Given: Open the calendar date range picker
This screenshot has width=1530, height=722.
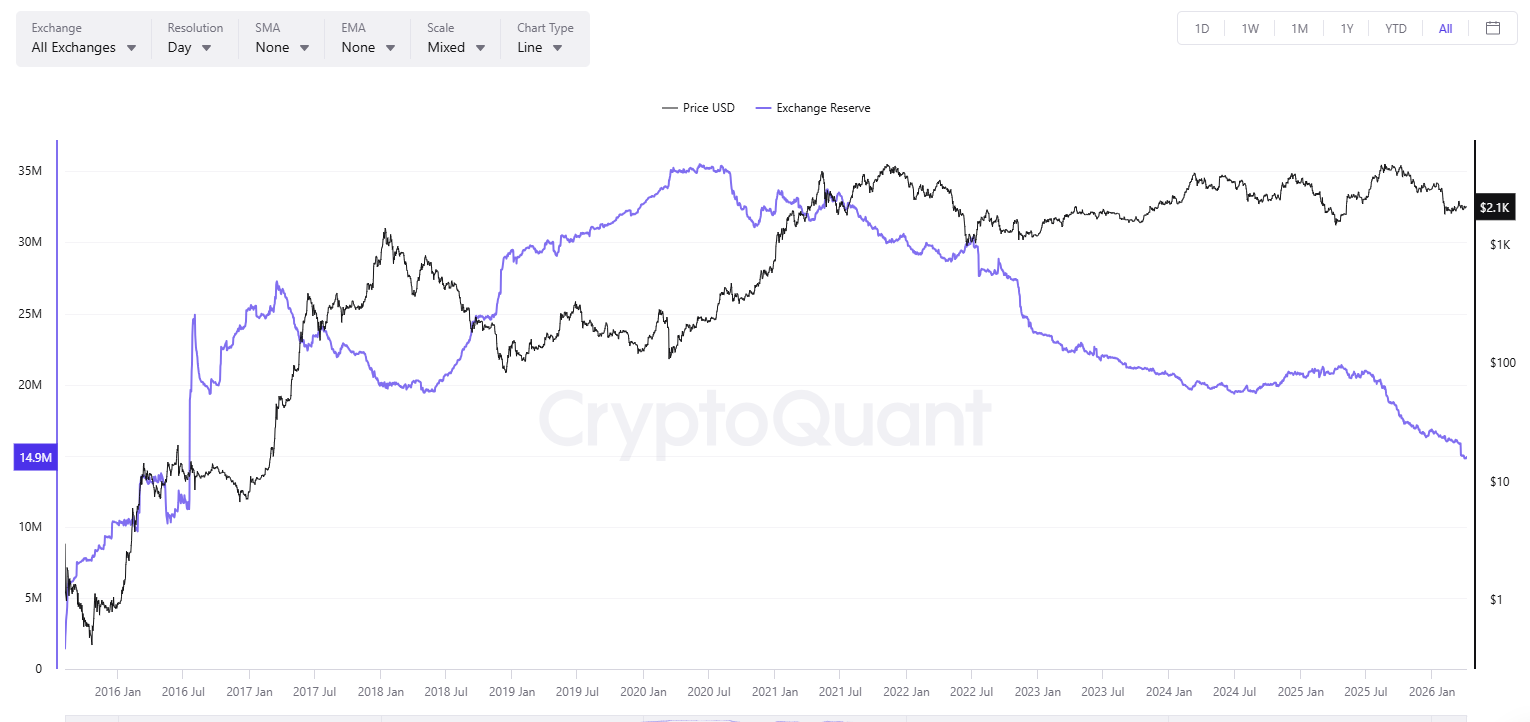Looking at the screenshot, I should coord(1495,28).
